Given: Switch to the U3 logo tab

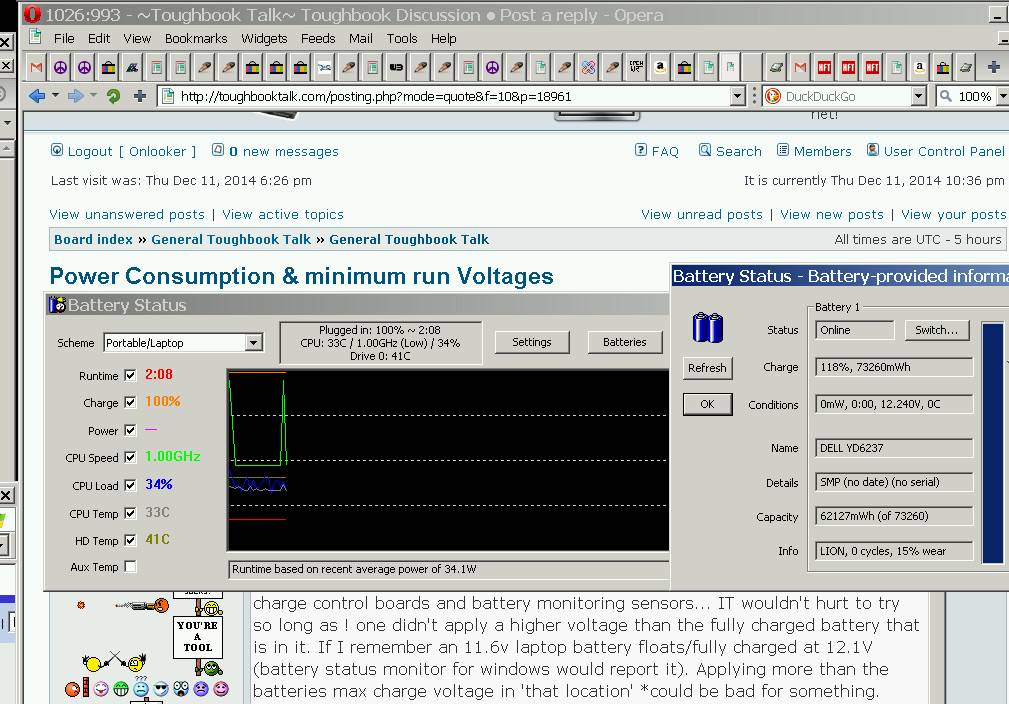Looking at the screenshot, I should tap(396, 67).
